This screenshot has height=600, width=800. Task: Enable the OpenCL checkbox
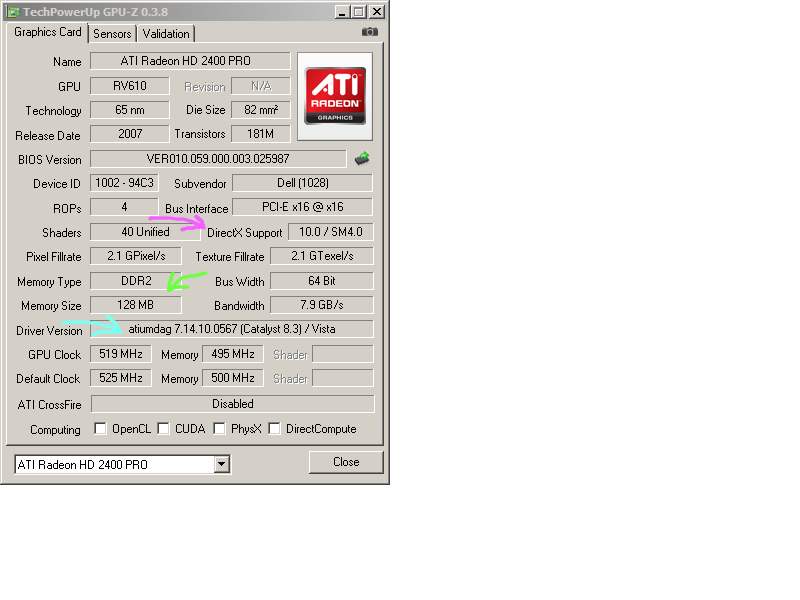point(100,429)
